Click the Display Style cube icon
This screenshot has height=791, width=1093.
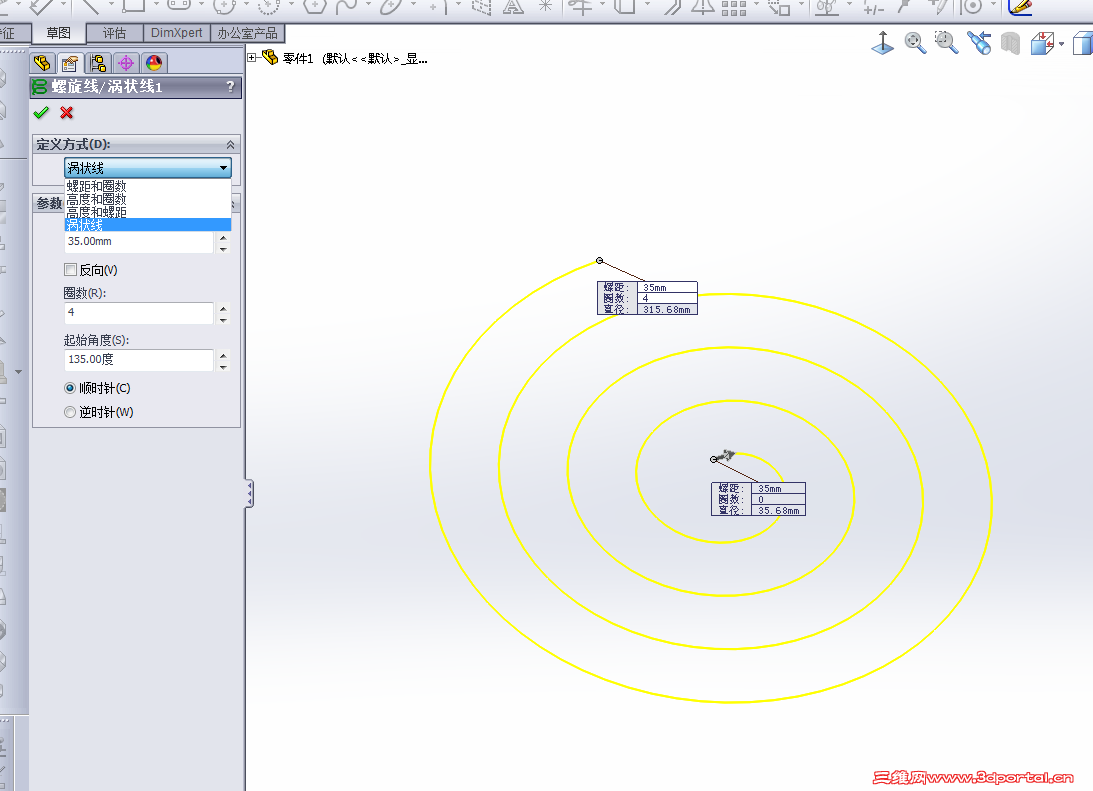[x=1083, y=43]
